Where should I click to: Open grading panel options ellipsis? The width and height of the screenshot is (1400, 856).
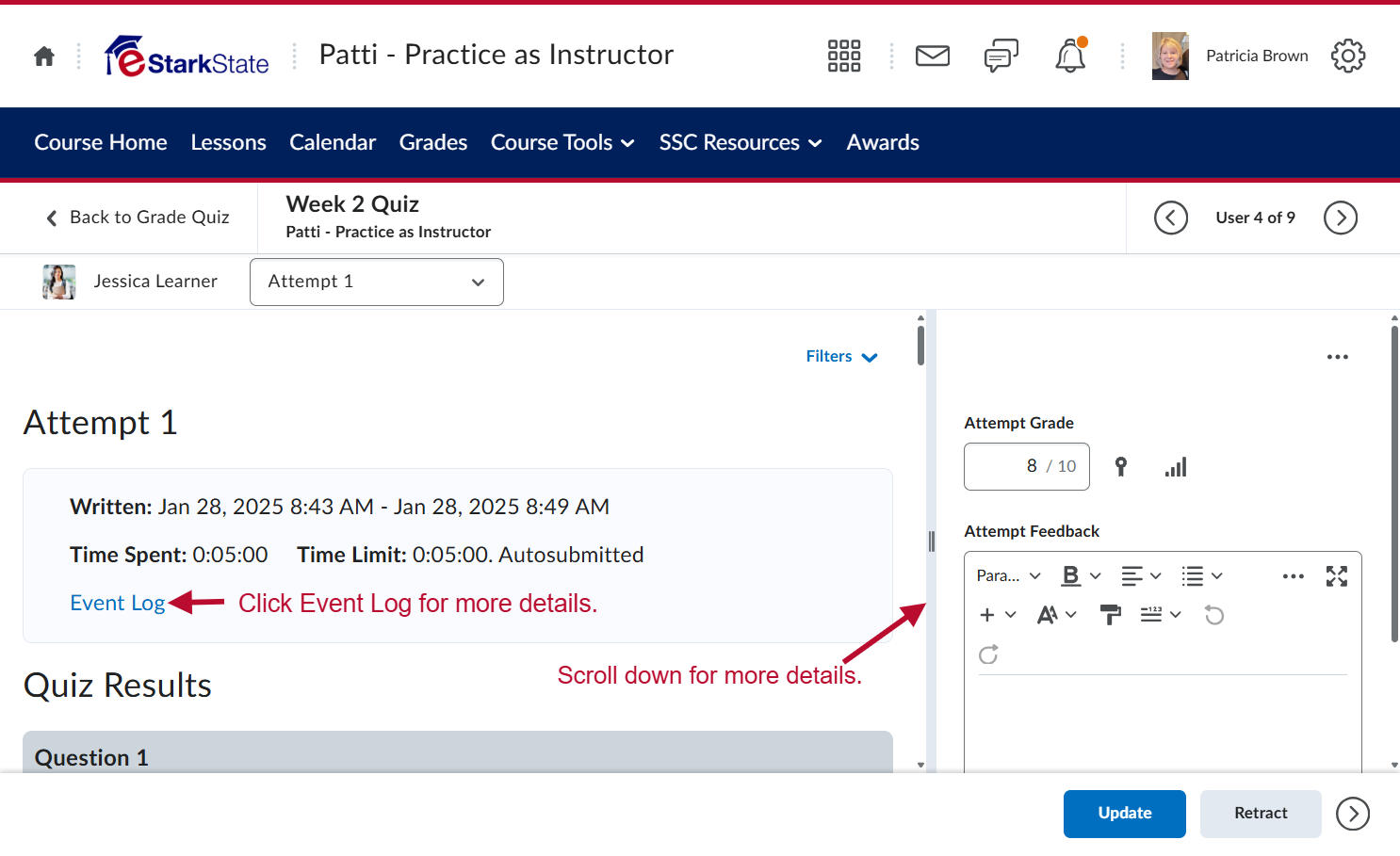[x=1338, y=357]
